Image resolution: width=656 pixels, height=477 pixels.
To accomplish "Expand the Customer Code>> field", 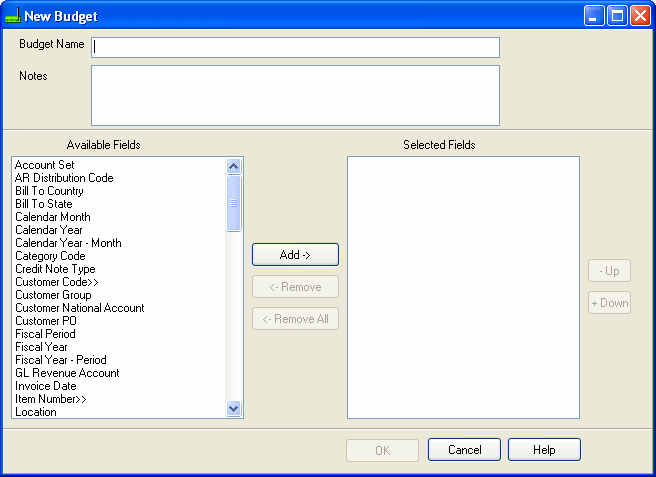I will tap(55, 282).
